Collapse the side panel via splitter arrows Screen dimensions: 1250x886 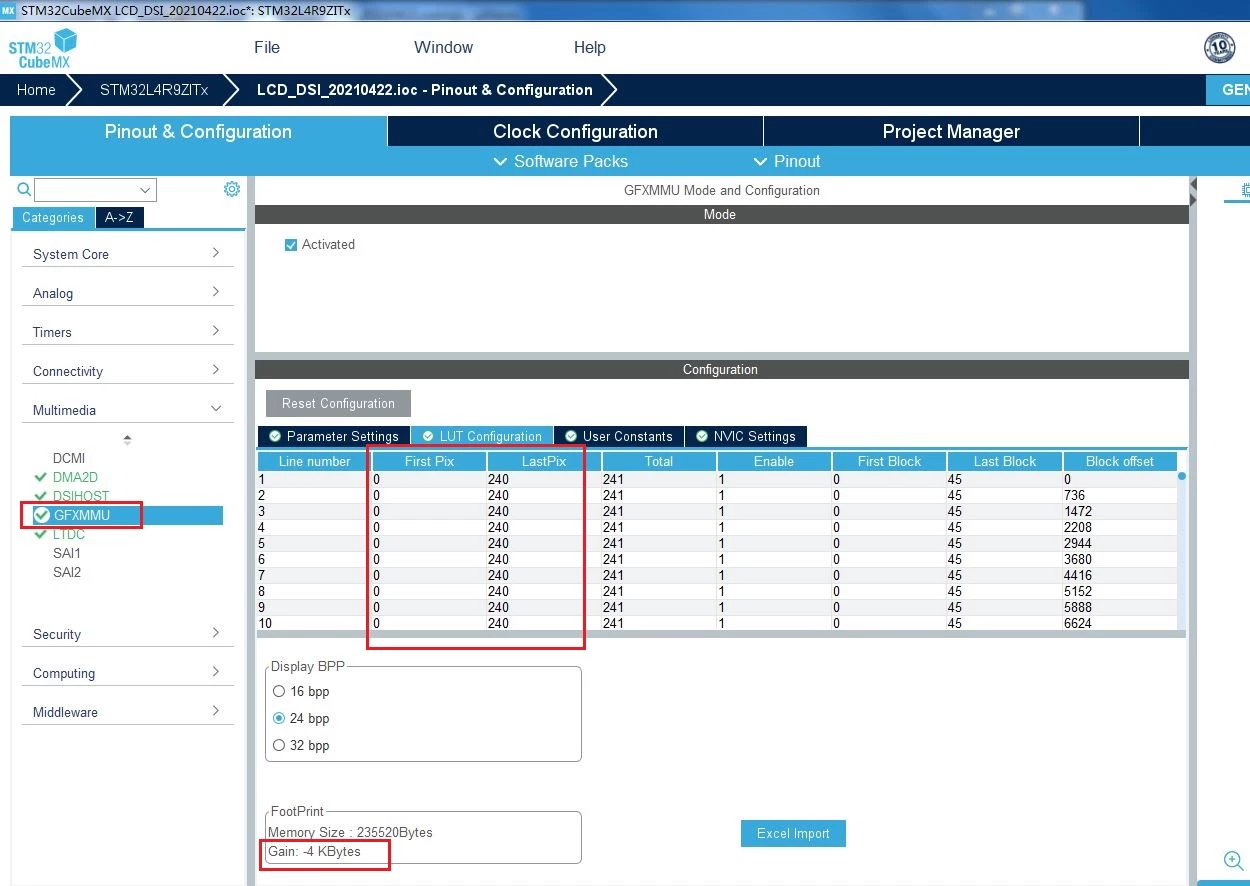tap(1193, 193)
